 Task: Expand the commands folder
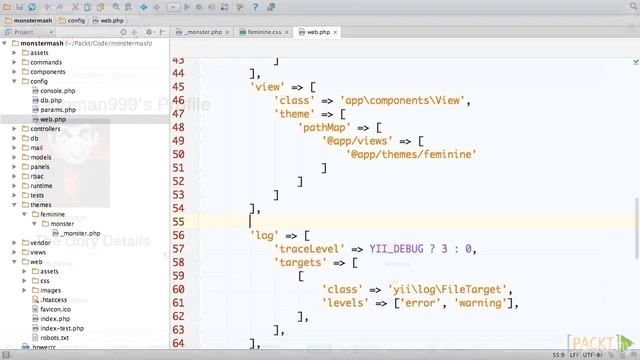point(15,62)
